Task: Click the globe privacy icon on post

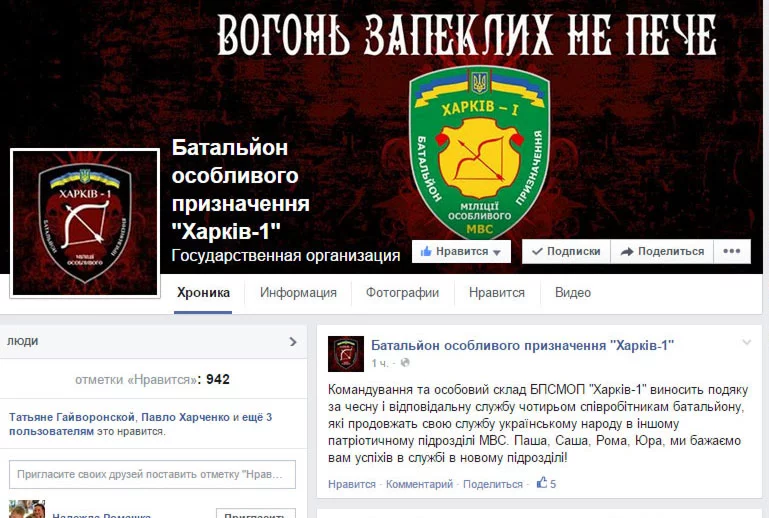Action: 405,363
